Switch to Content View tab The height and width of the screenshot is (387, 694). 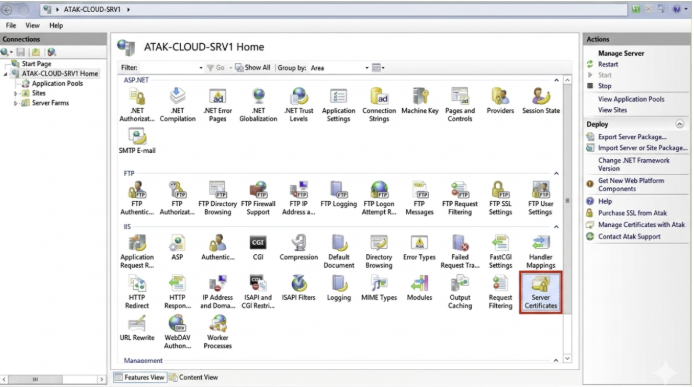pyautogui.click(x=194, y=377)
